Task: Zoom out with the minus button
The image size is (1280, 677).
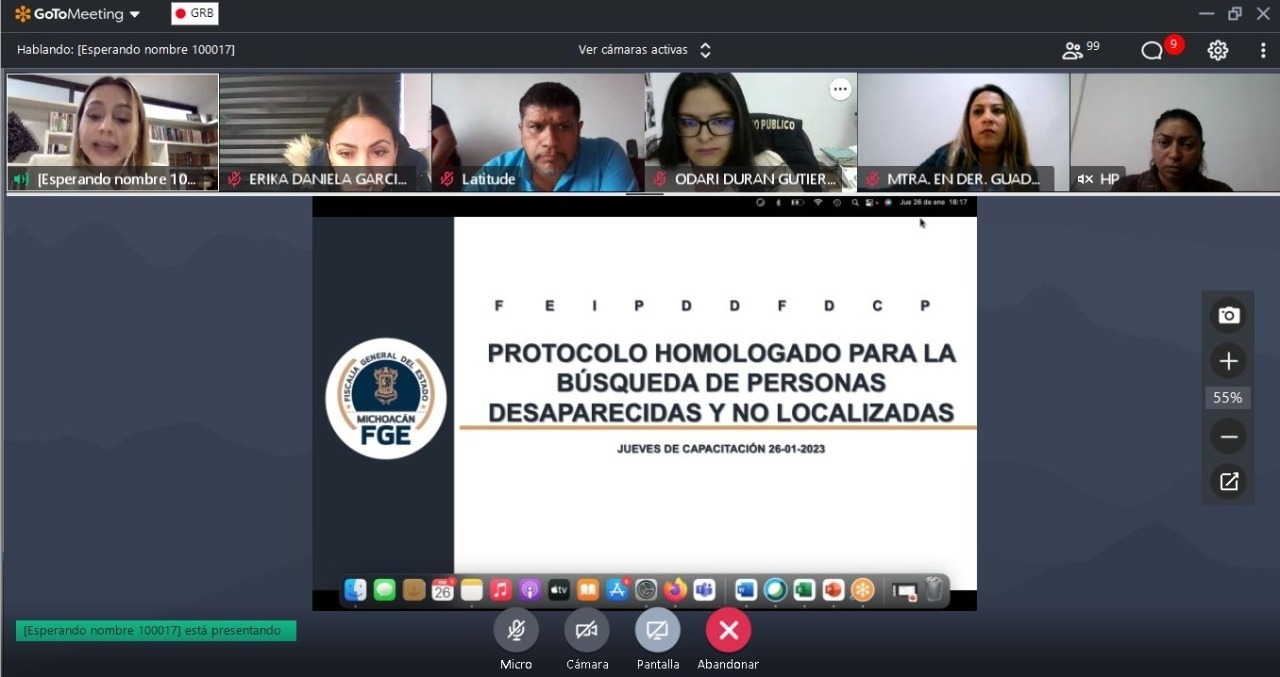Action: pyautogui.click(x=1228, y=437)
